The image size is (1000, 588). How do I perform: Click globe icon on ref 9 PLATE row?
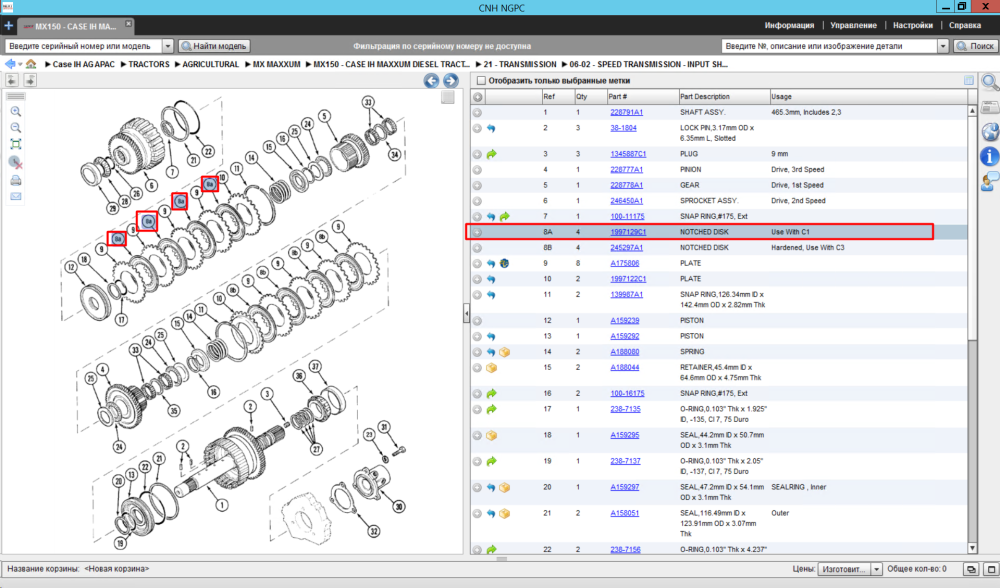(504, 263)
